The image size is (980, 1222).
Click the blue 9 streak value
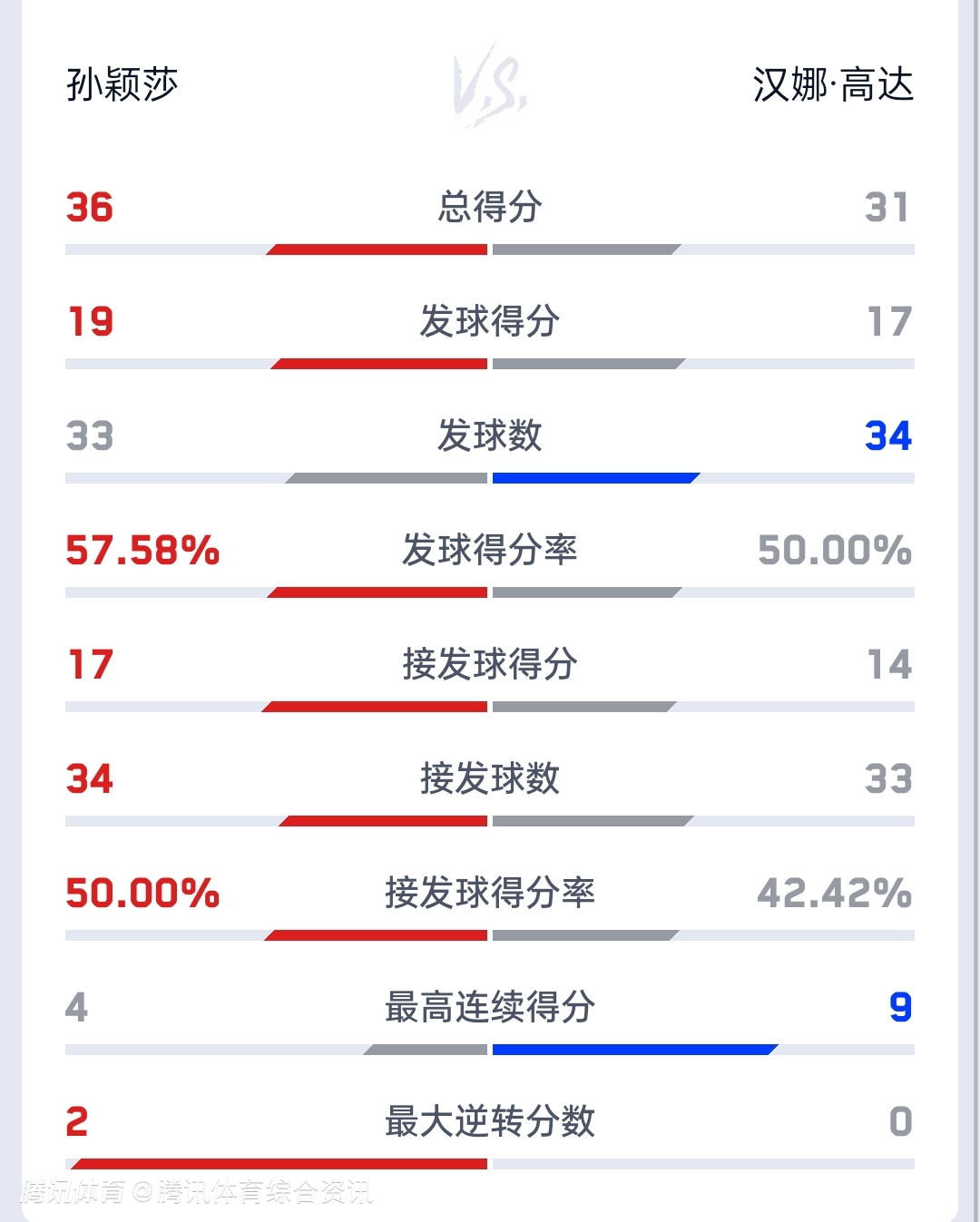point(900,1008)
